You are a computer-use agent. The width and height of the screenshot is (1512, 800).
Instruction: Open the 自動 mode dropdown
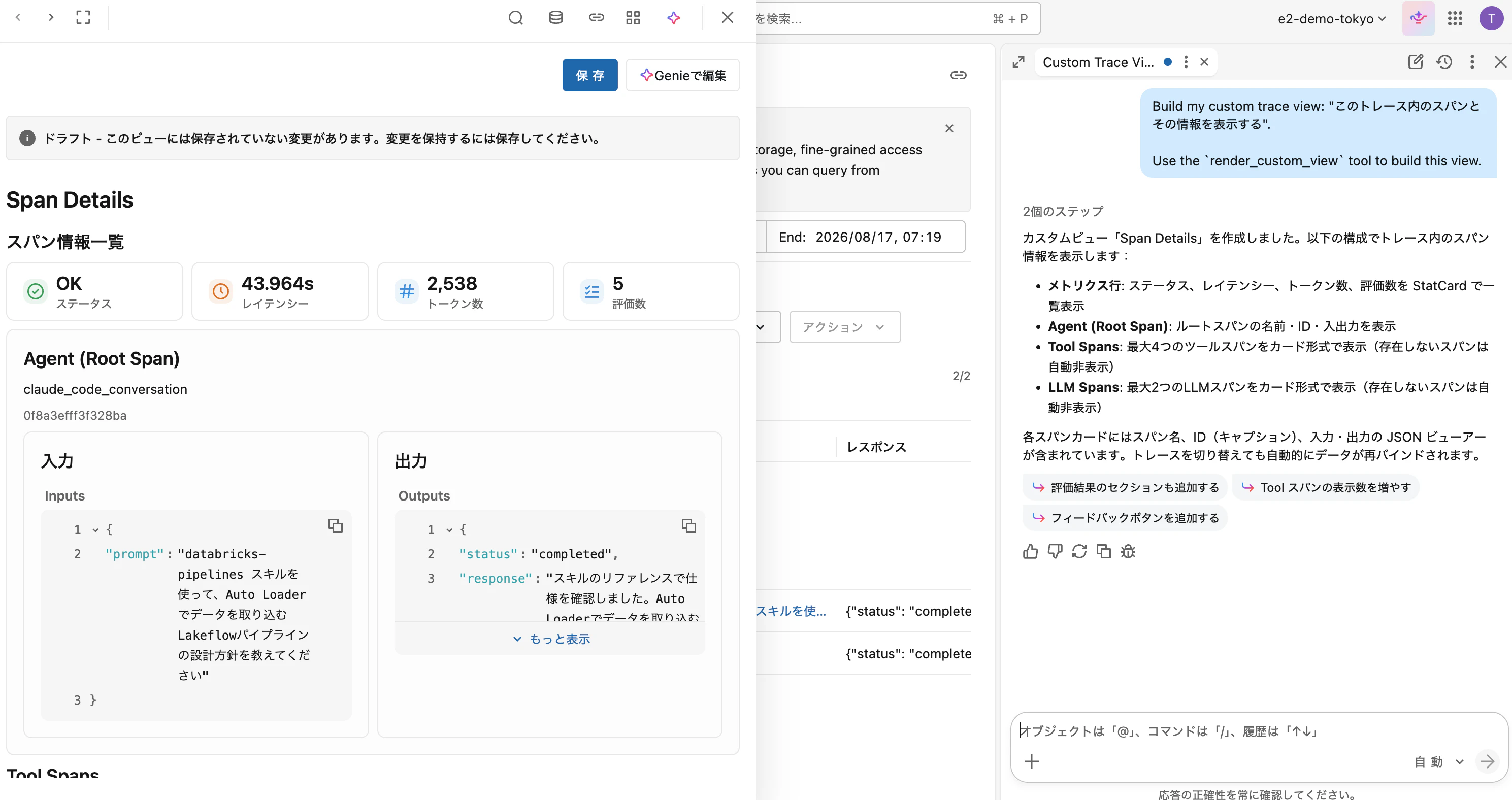pos(1438,762)
